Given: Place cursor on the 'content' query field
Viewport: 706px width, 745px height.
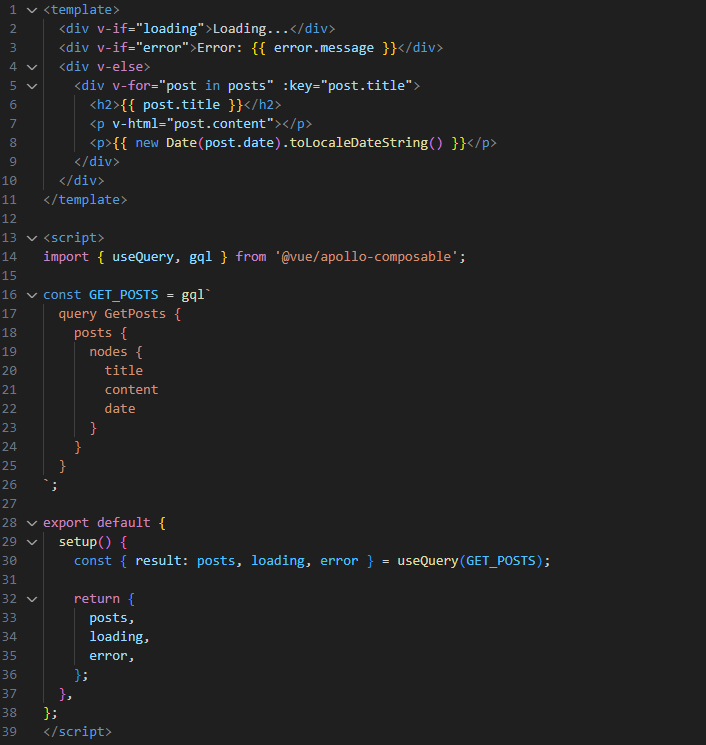Looking at the screenshot, I should point(131,390).
